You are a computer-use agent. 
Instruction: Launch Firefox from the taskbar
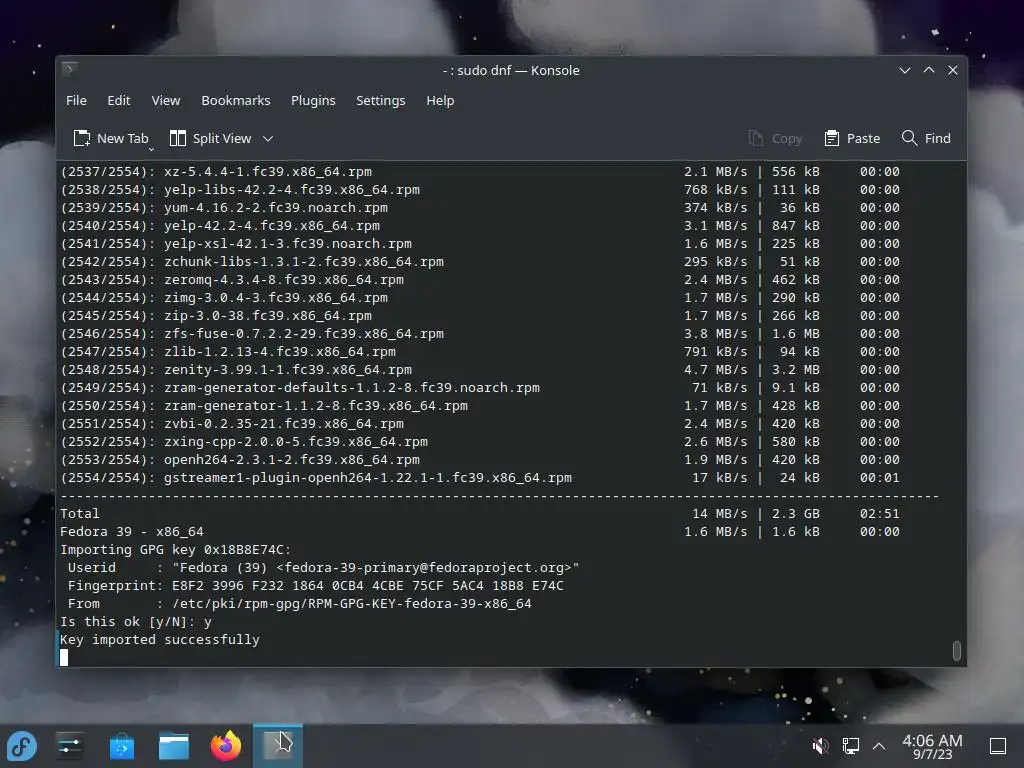click(x=226, y=746)
